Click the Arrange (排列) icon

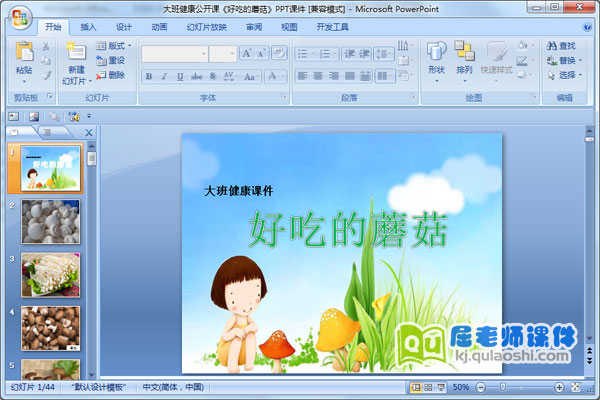[x=464, y=51]
